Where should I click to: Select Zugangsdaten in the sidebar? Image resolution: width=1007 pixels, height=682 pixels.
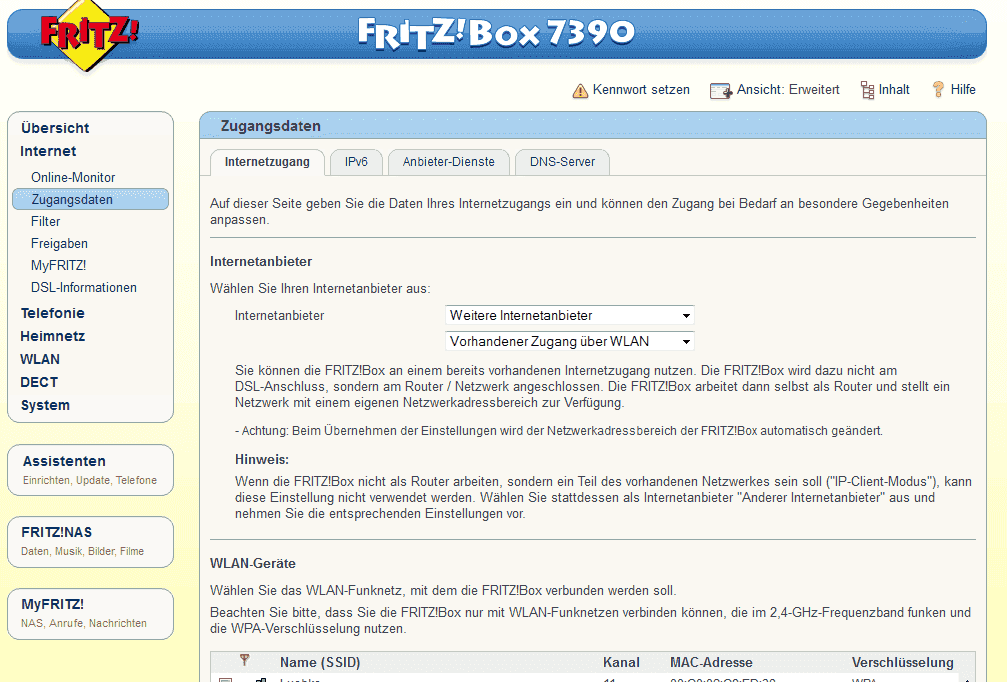tap(91, 199)
